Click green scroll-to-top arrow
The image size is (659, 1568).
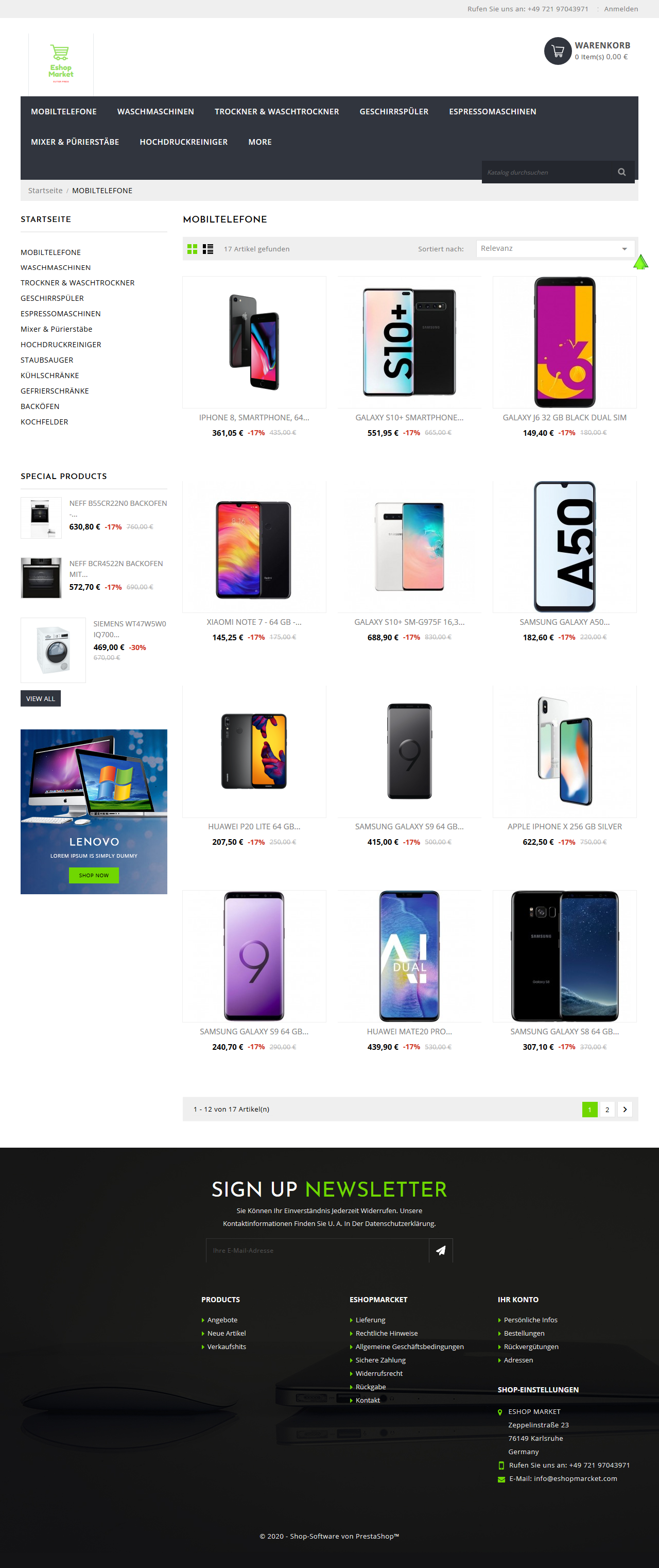point(641,262)
